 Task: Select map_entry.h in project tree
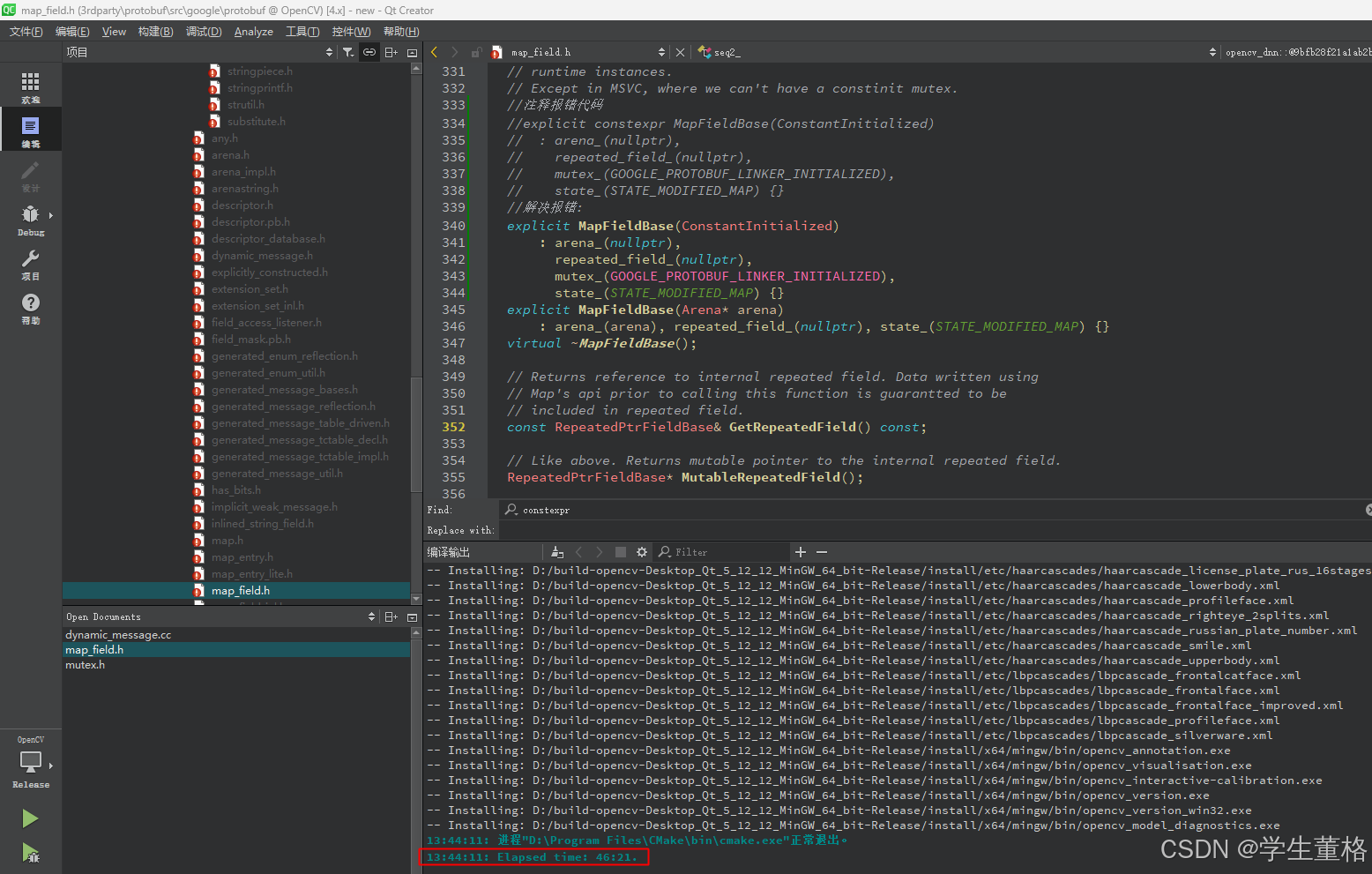pyautogui.click(x=242, y=557)
